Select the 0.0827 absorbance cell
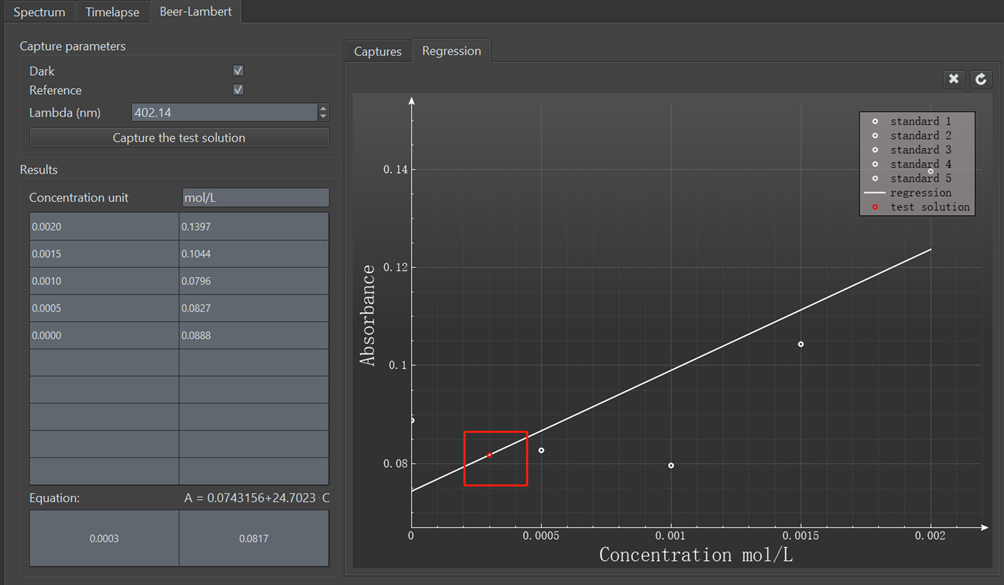Viewport: 1004px width, 585px height. [x=254, y=308]
